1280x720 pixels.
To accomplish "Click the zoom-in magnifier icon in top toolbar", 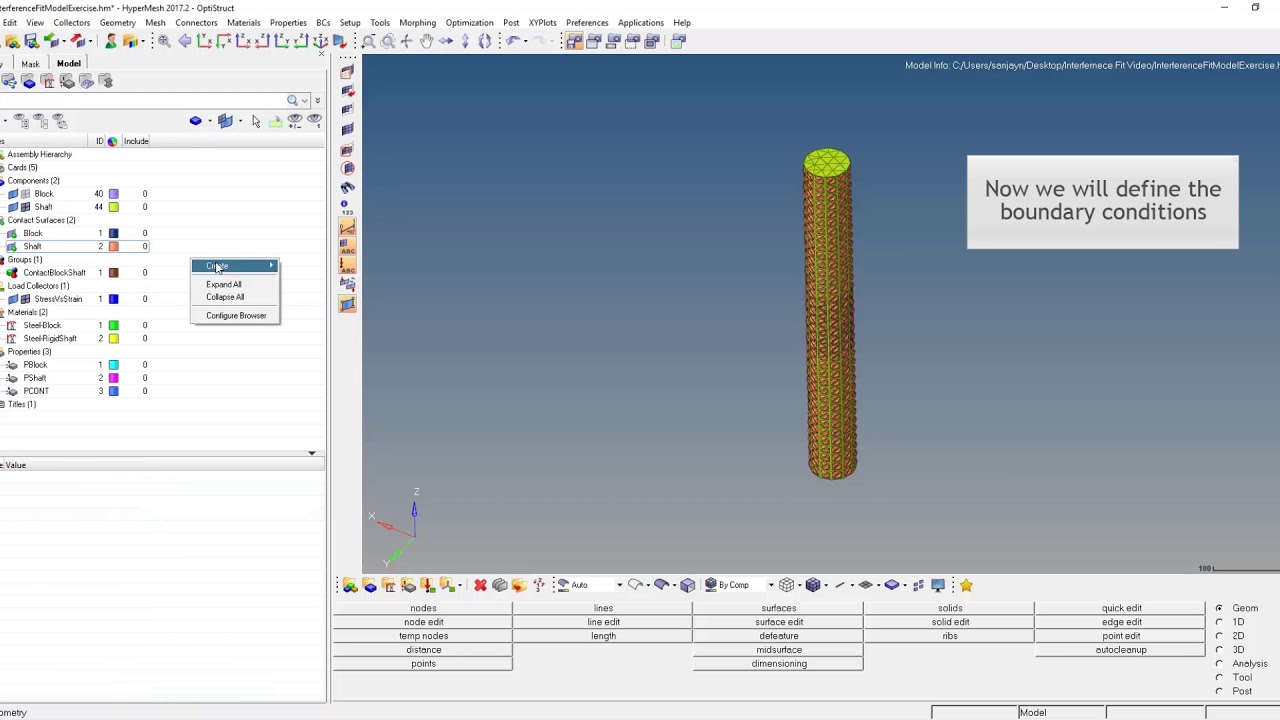I will click(164, 41).
